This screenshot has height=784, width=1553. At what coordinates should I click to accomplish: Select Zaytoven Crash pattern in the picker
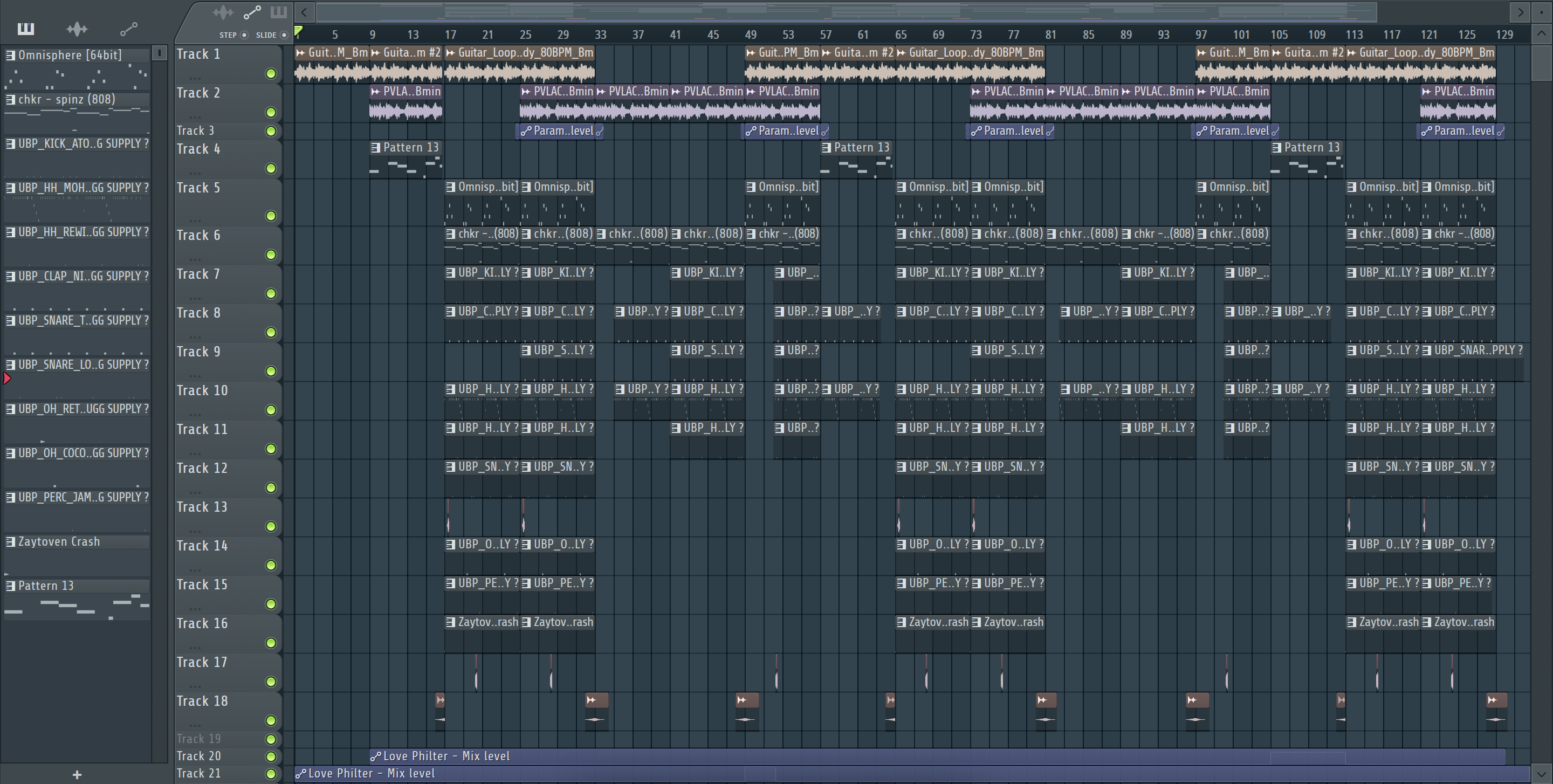tap(59, 541)
